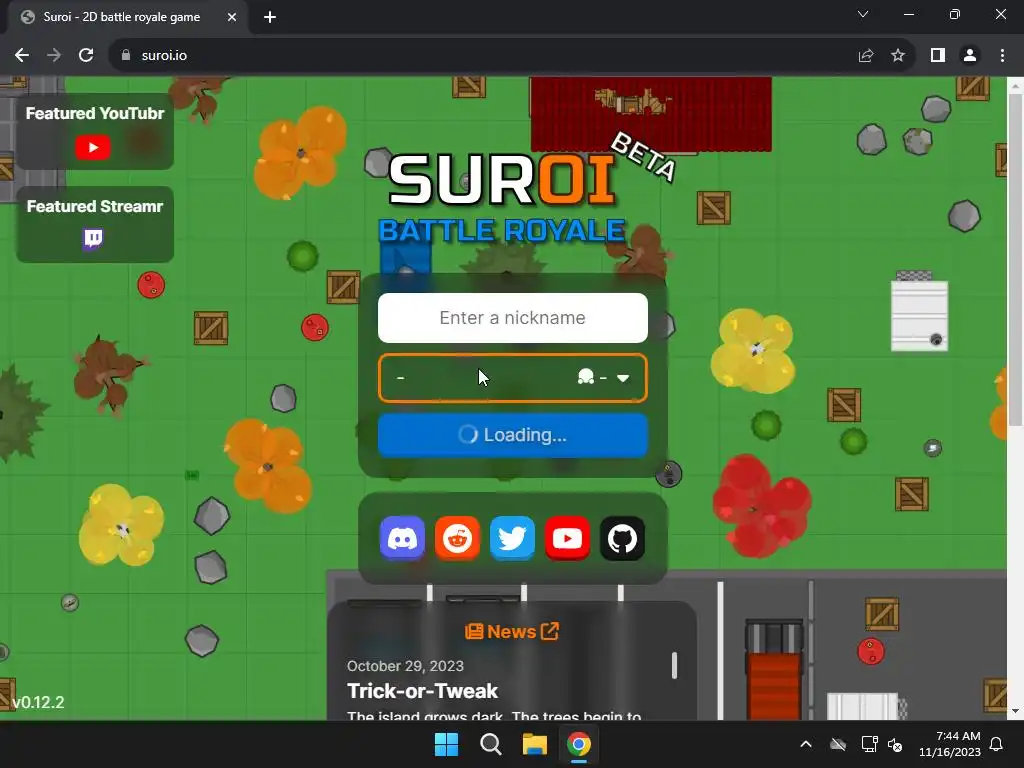Click the Chrome taskbar icon
1024x768 pixels.
coord(579,744)
